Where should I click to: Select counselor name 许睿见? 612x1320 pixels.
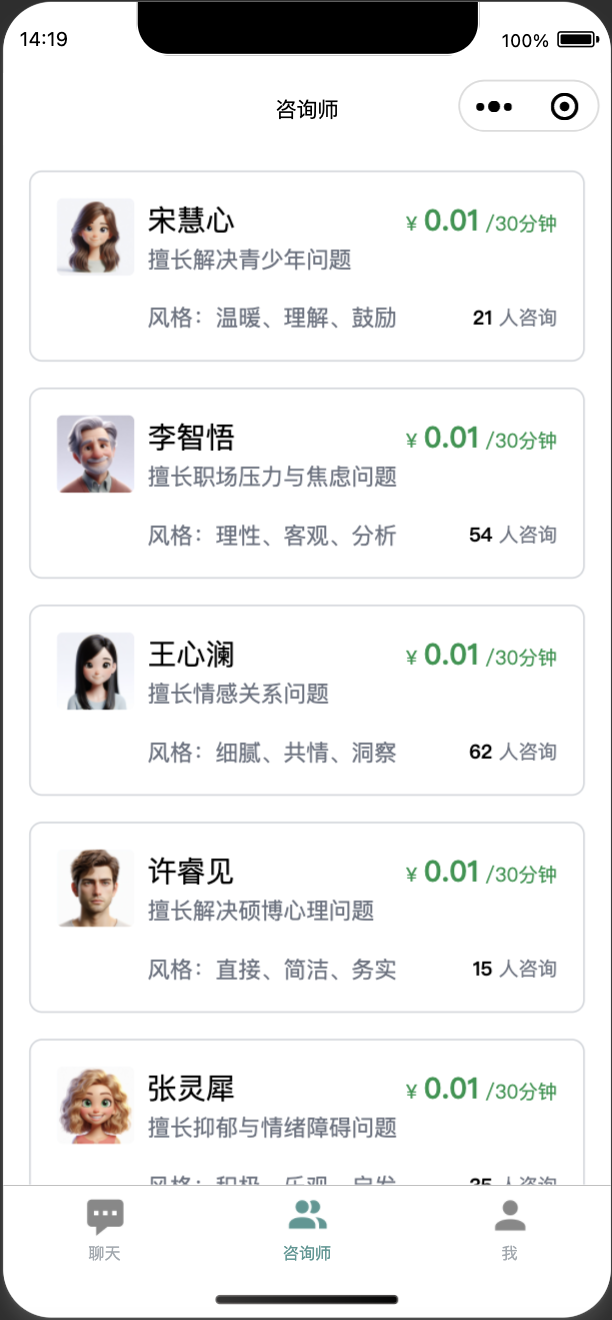pyautogui.click(x=191, y=871)
